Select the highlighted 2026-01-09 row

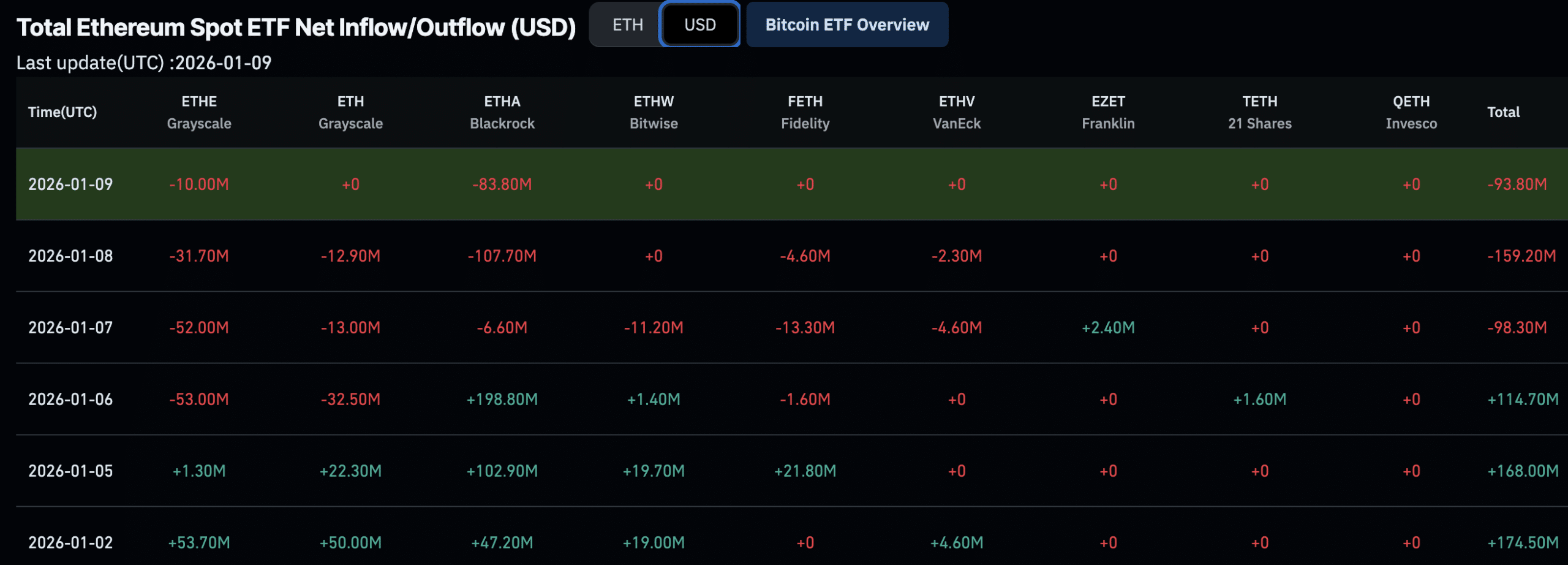coord(70,184)
